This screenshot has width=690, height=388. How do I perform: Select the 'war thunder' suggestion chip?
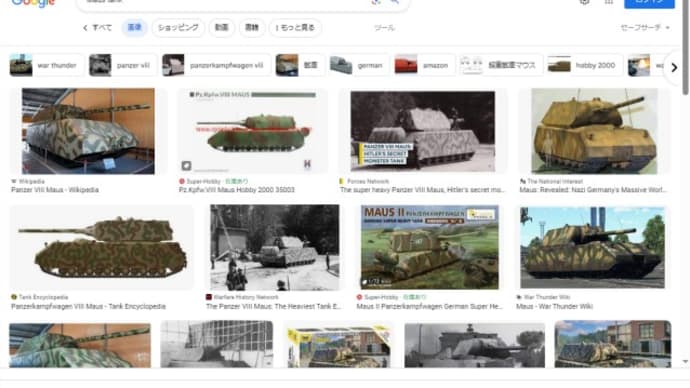tap(46, 66)
